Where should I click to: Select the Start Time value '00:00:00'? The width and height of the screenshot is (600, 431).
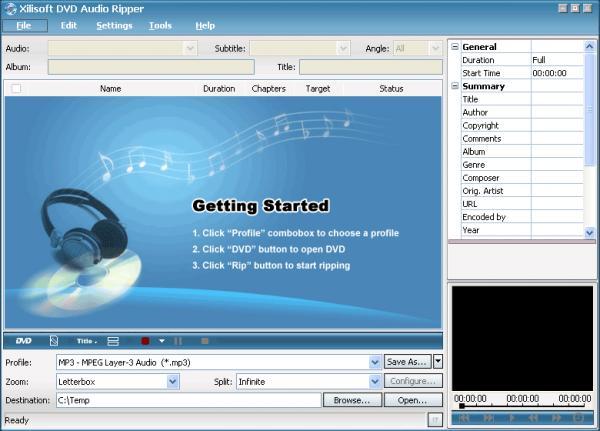[x=558, y=73]
